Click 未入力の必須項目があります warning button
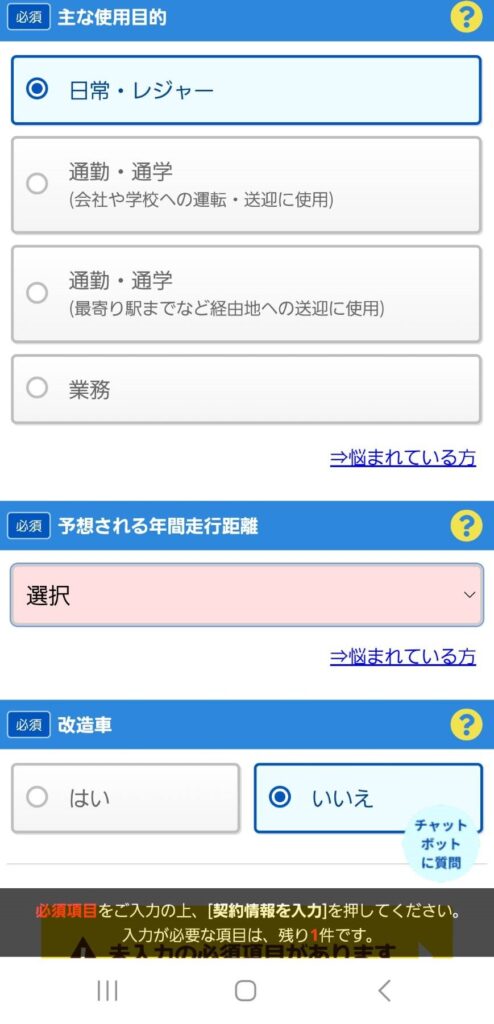Image resolution: width=494 pixels, height=1024 pixels. click(x=247, y=945)
